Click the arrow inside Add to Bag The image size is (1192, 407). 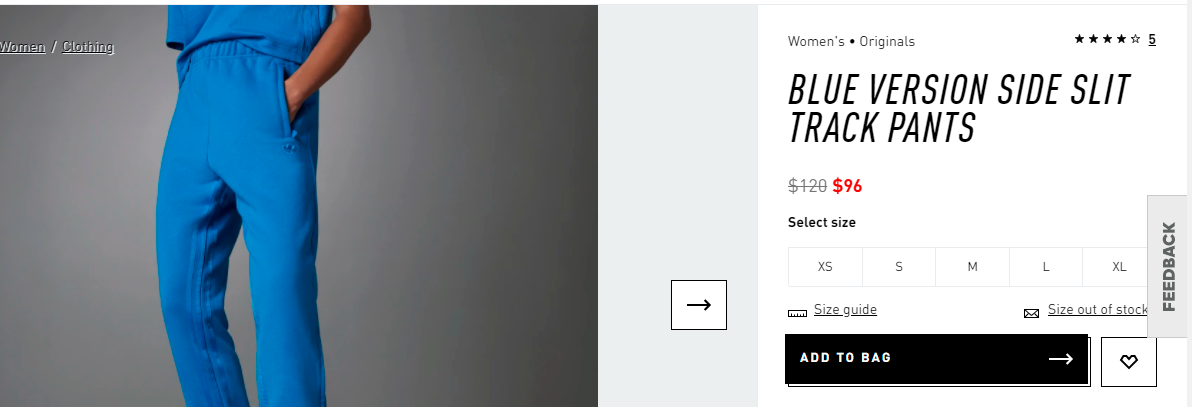1060,359
